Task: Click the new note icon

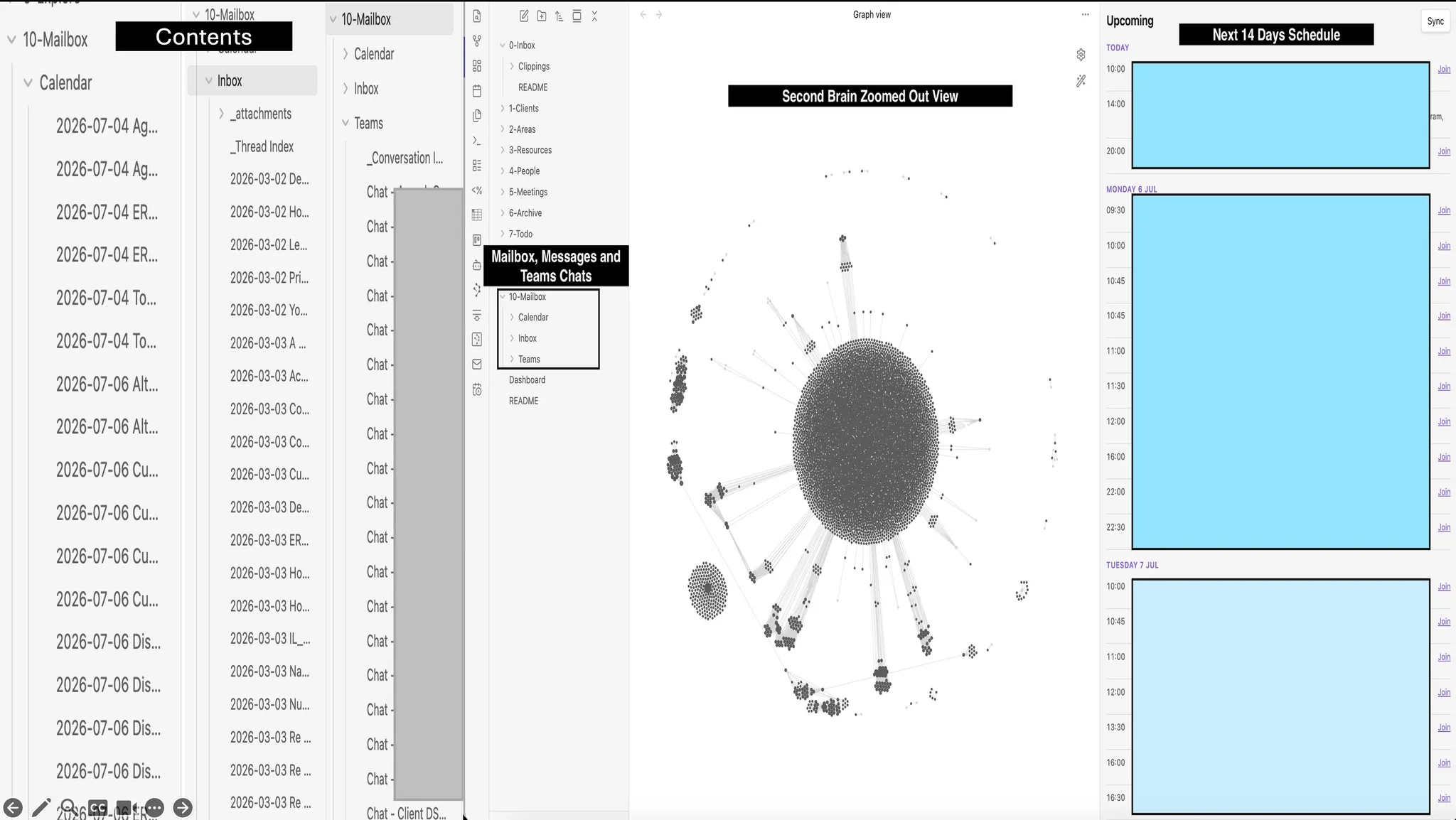Action: point(524,16)
